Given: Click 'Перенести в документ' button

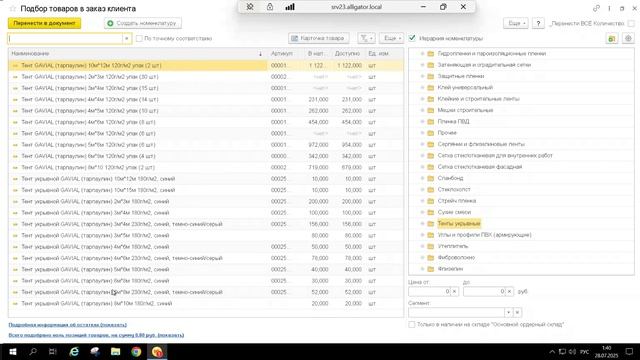Looking at the screenshot, I should click(44, 23).
